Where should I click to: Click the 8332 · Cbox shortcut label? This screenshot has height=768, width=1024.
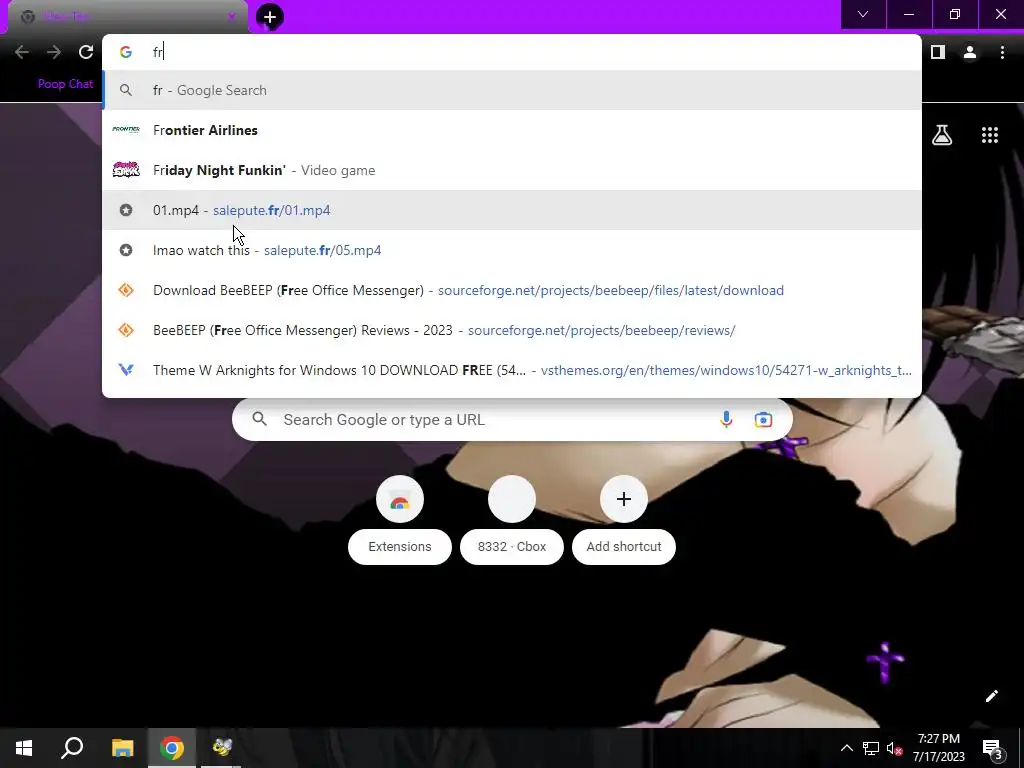point(512,547)
